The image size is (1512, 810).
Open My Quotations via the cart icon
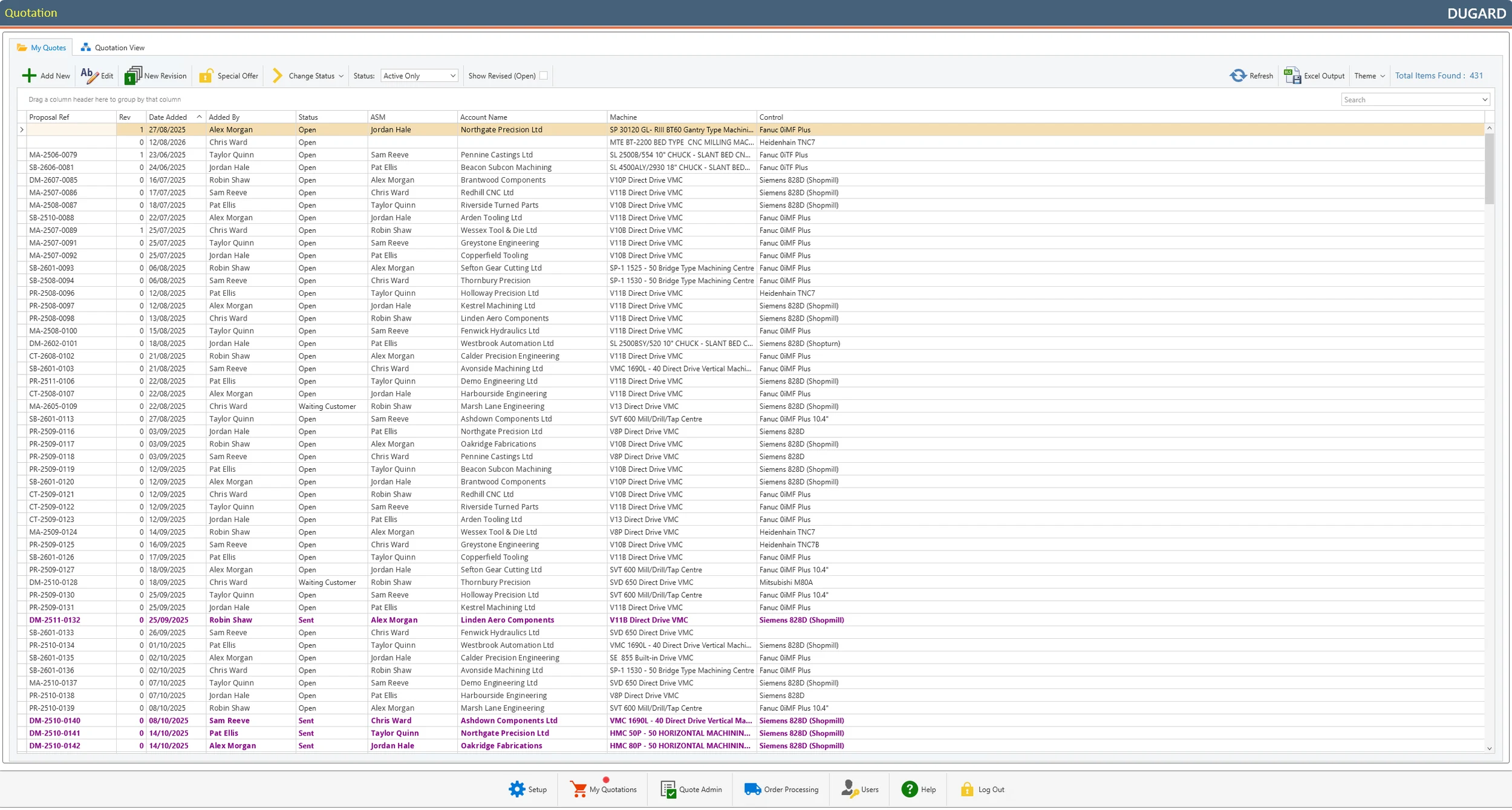578,789
